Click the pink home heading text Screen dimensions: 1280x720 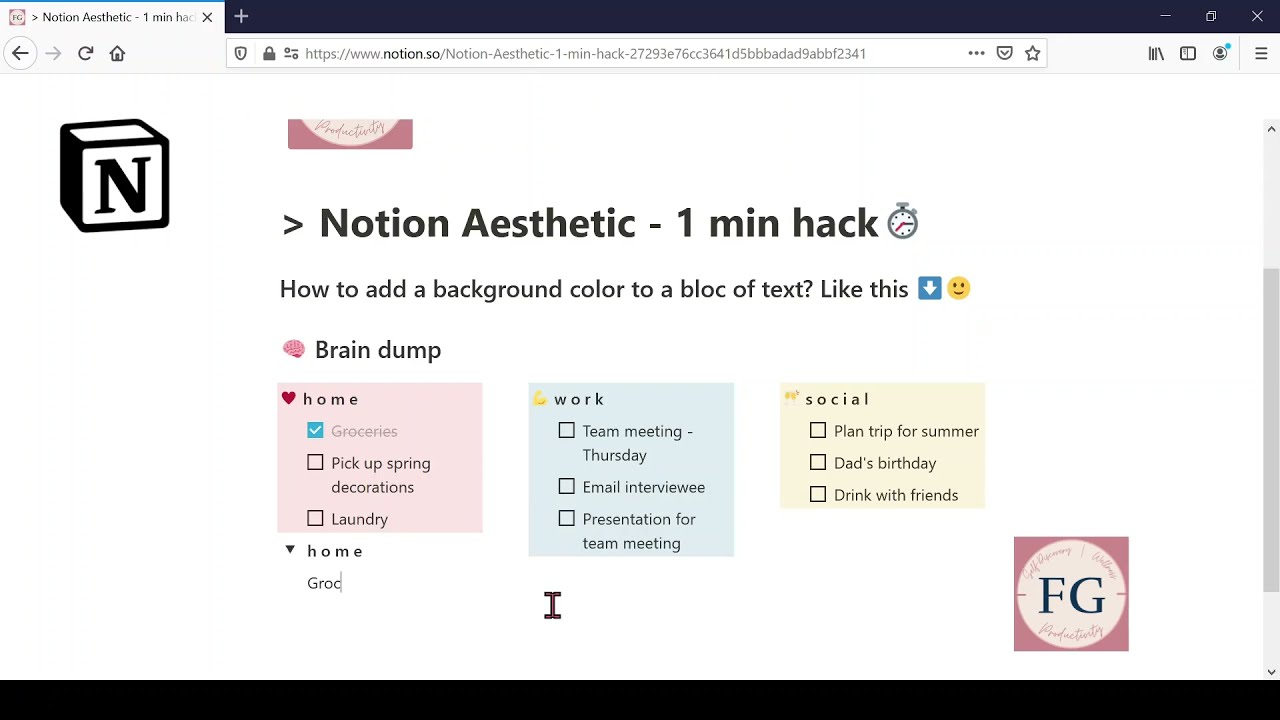coord(331,399)
